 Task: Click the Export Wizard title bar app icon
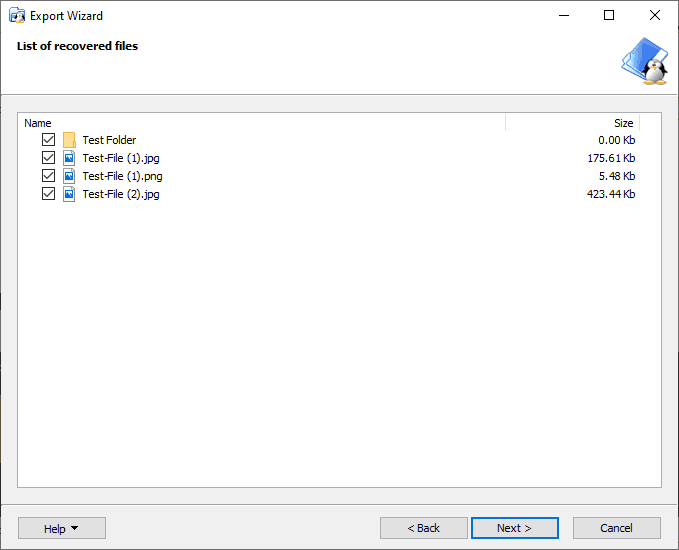[x=17, y=16]
